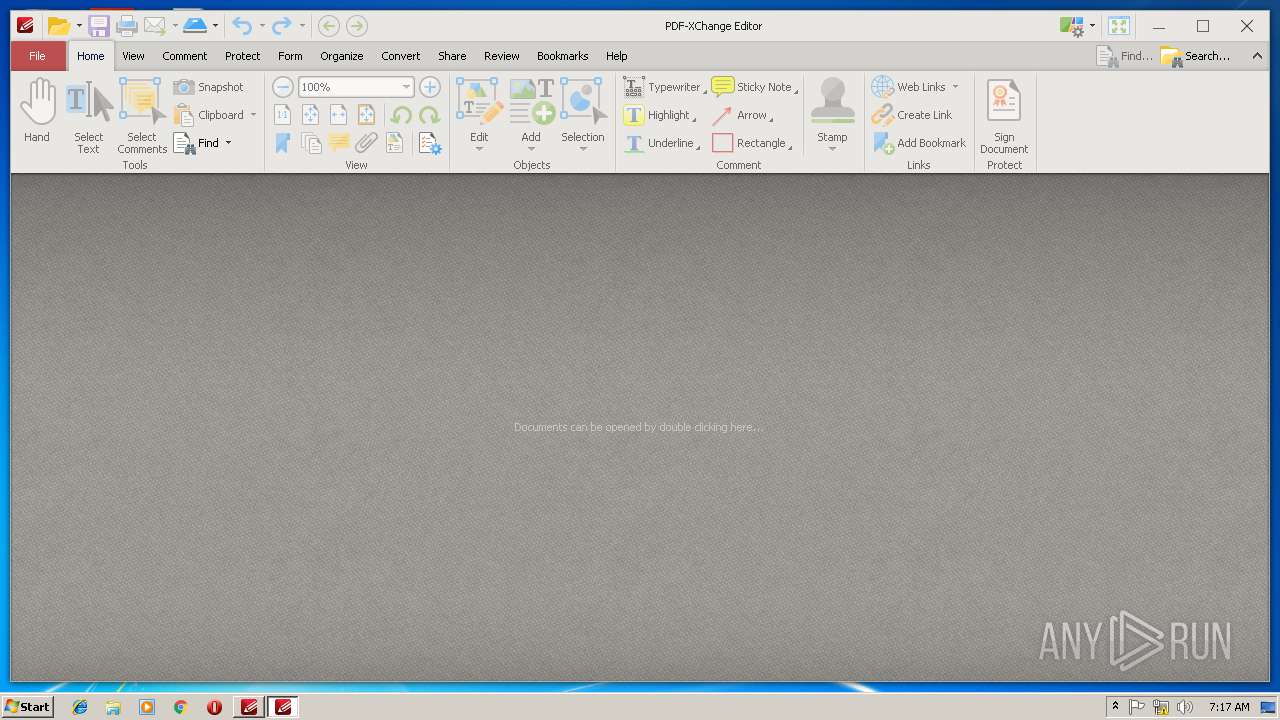This screenshot has height=720, width=1280.
Task: Click the Redo arrow
Action: coord(282,26)
